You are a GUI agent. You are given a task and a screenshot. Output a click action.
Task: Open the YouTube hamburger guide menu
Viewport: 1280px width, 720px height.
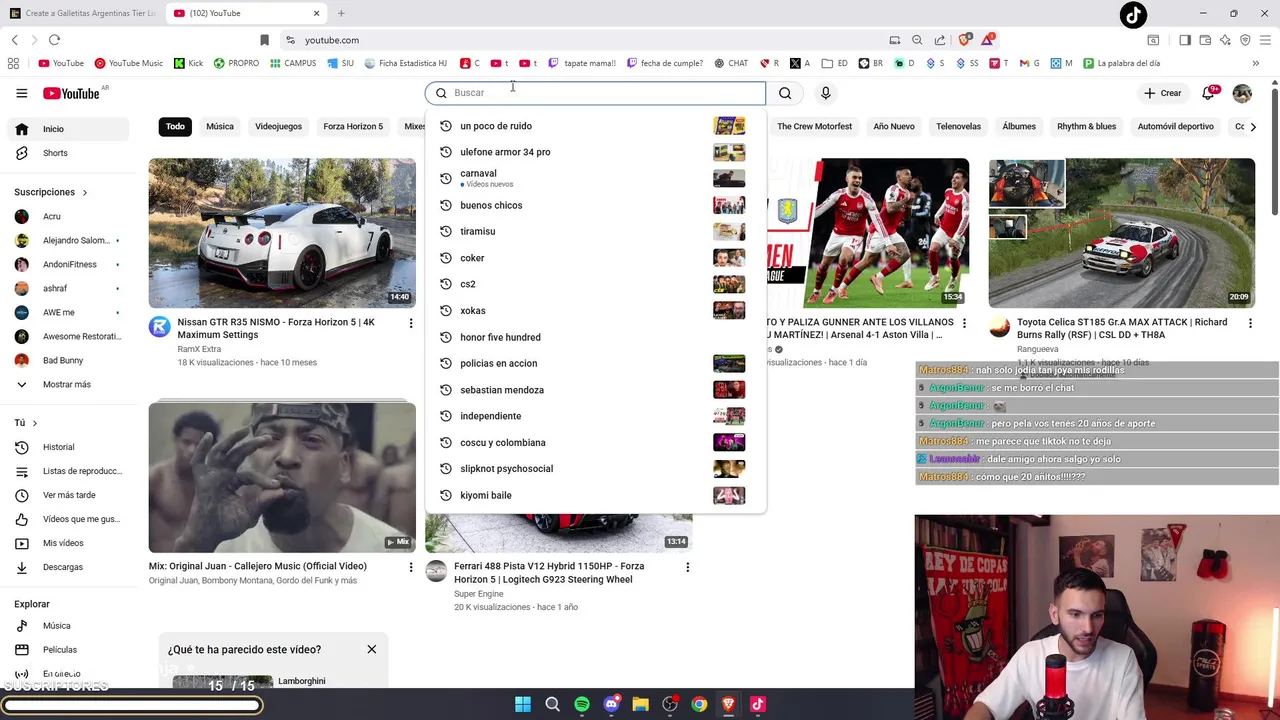[22, 93]
